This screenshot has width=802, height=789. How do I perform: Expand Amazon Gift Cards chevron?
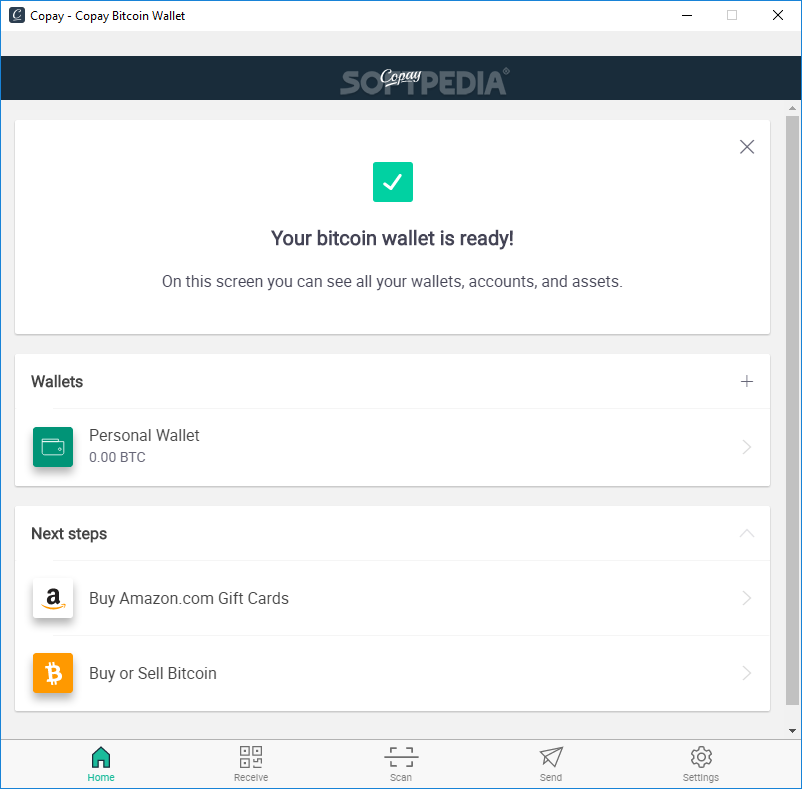click(x=747, y=598)
